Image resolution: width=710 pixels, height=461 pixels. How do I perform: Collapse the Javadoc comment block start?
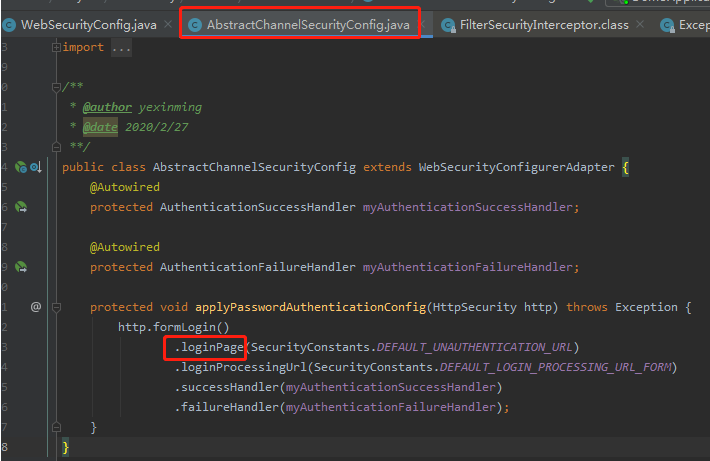pyautogui.click(x=56, y=87)
